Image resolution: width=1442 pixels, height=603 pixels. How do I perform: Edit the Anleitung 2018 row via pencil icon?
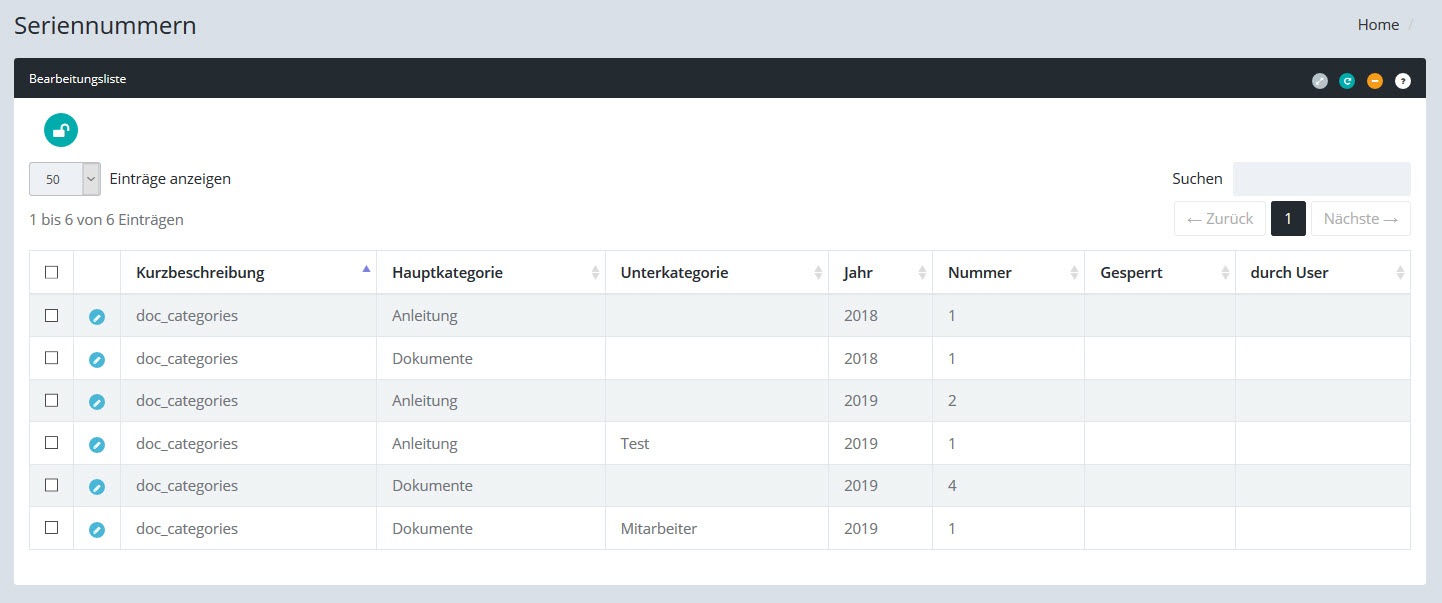coord(97,317)
